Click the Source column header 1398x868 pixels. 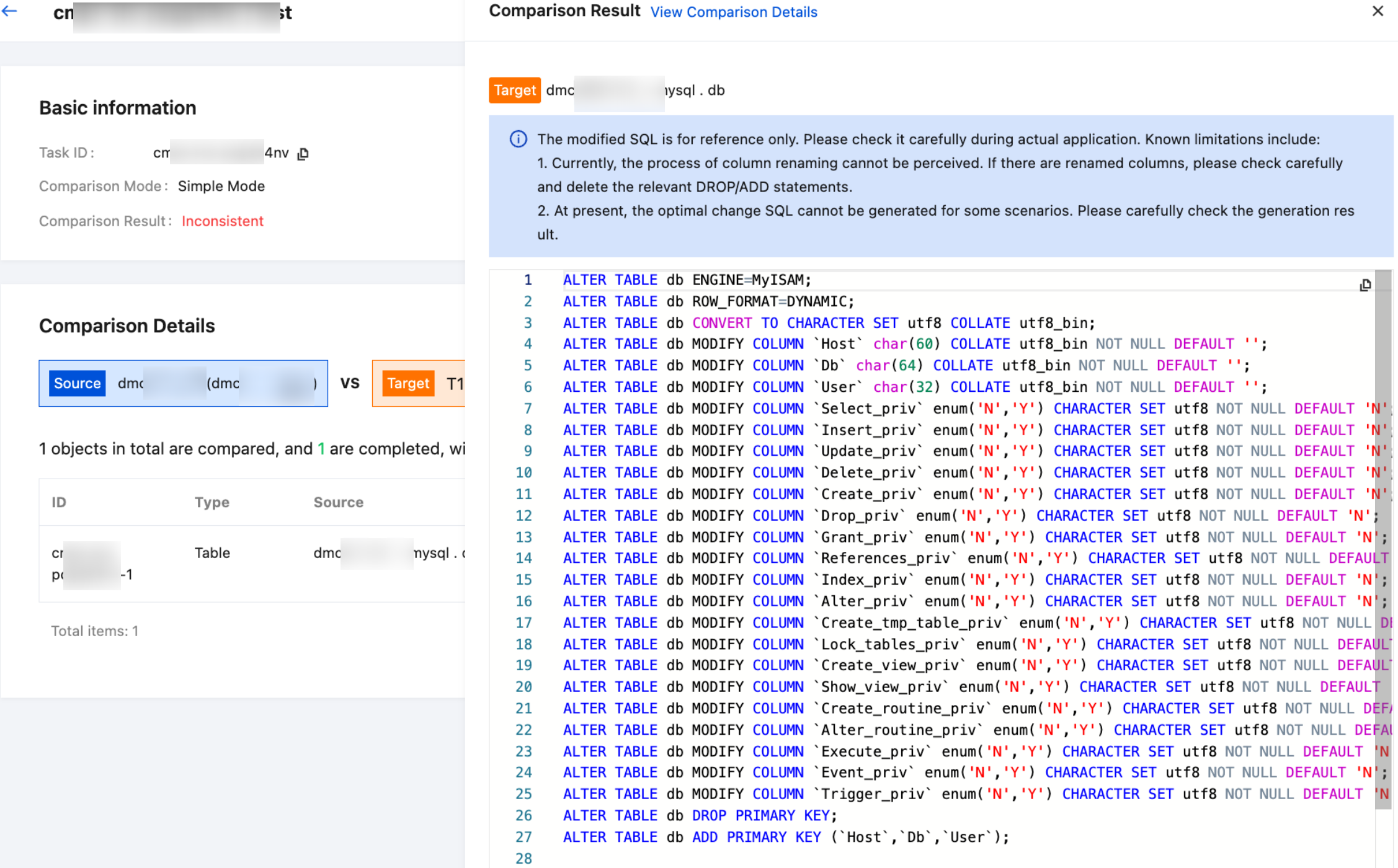tap(338, 502)
